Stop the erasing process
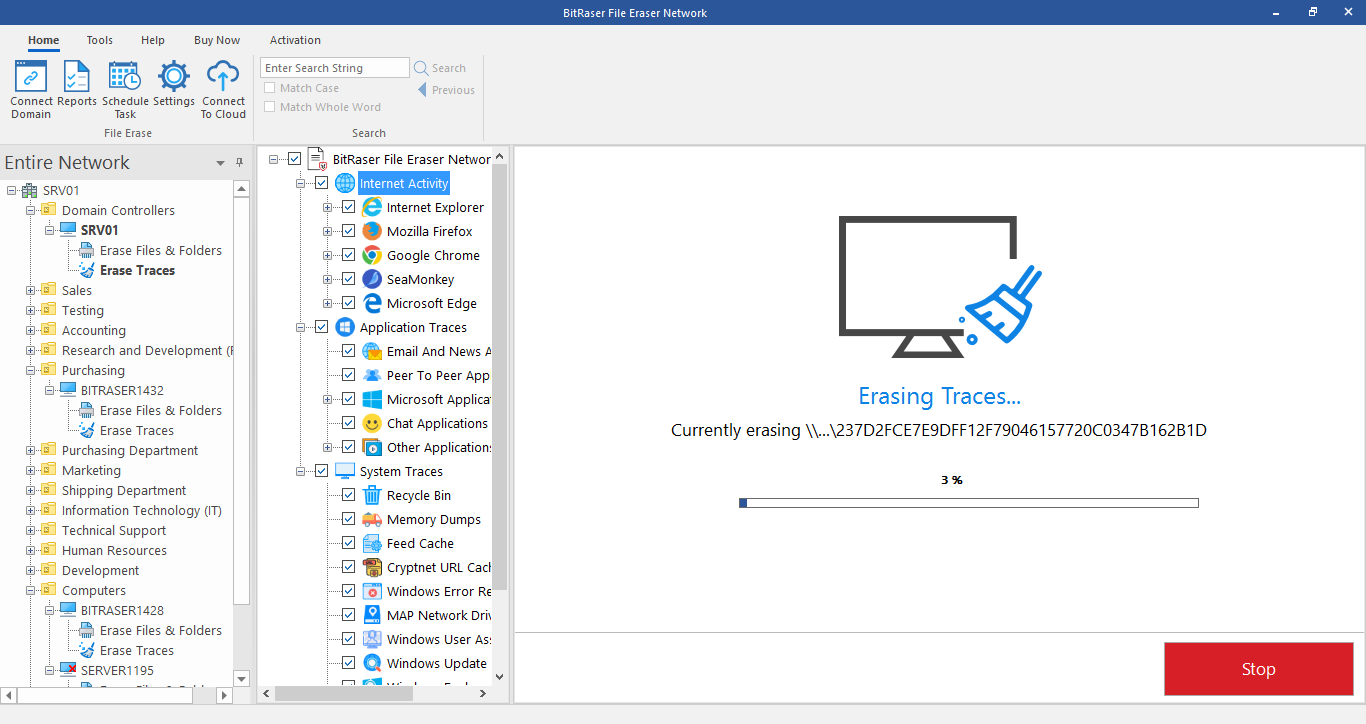Screen dimensions: 1366x724 [x=1258, y=669]
